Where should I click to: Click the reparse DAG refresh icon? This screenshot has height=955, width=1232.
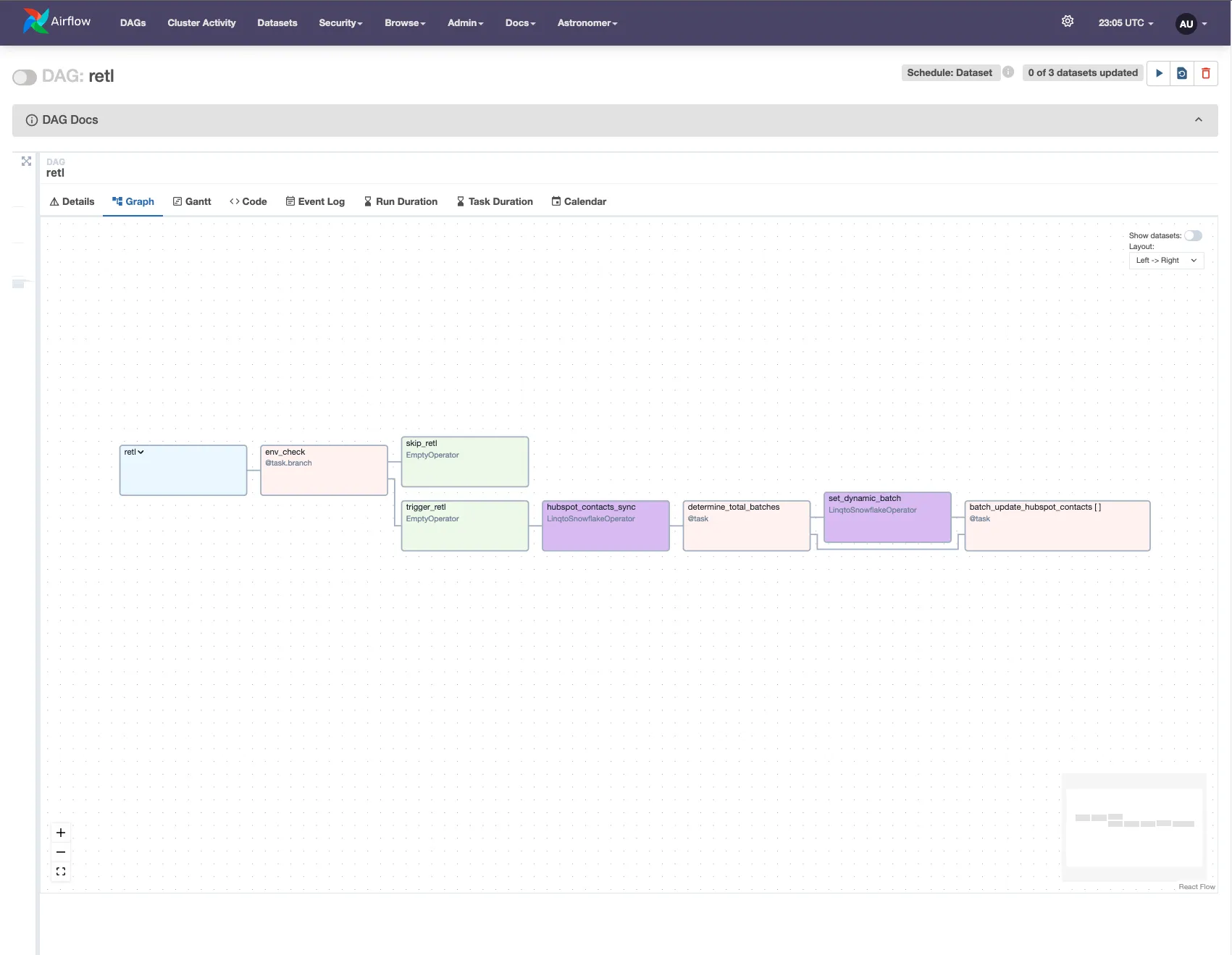[x=1182, y=73]
